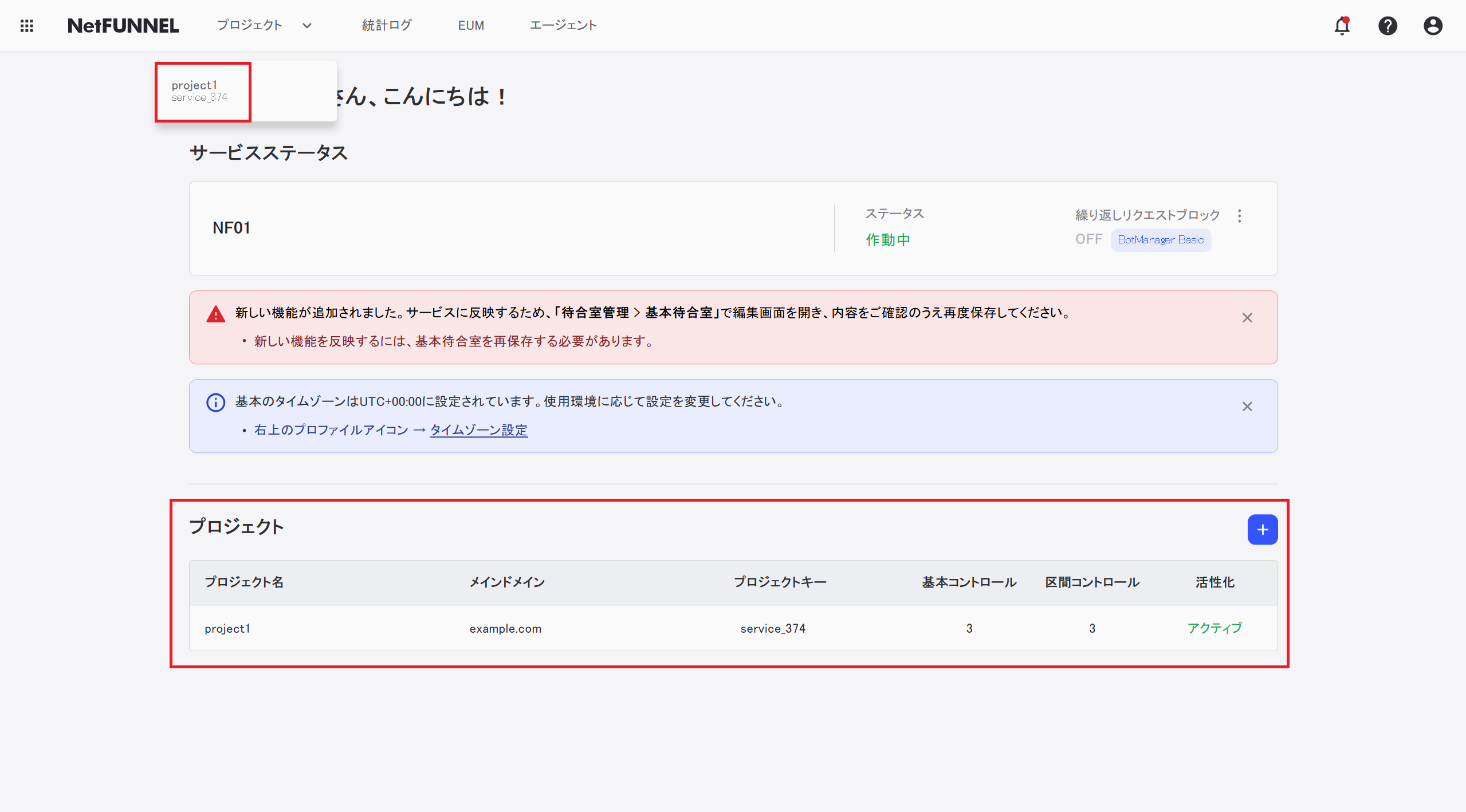Follow the タイムゾーン設定 link

(x=479, y=430)
